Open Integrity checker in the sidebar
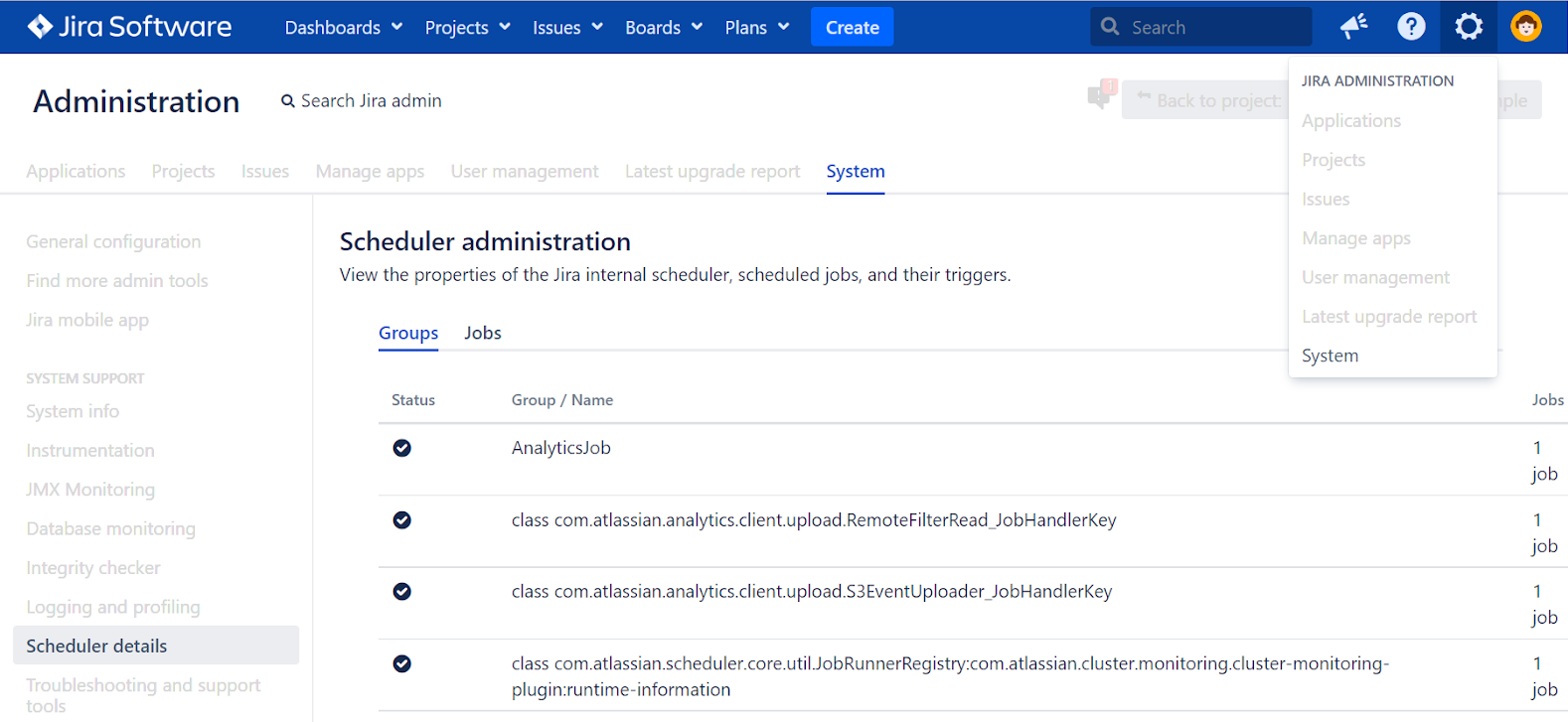The image size is (1568, 722). click(x=93, y=568)
